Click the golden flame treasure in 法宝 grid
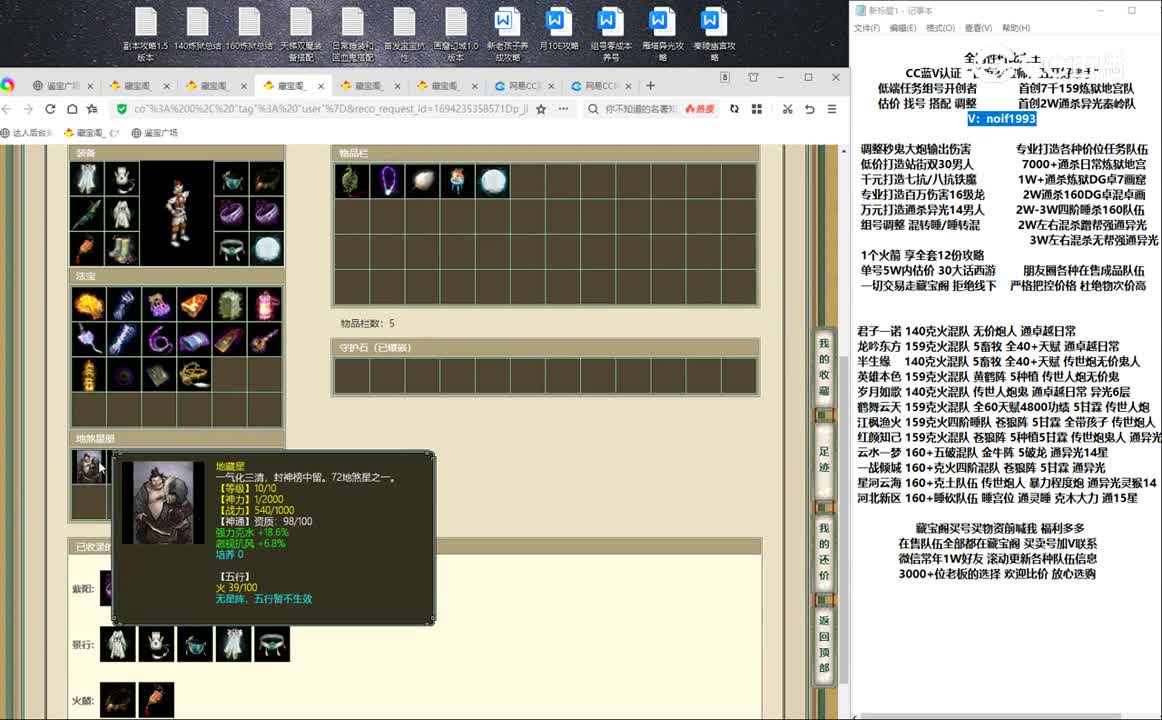 coord(88,304)
